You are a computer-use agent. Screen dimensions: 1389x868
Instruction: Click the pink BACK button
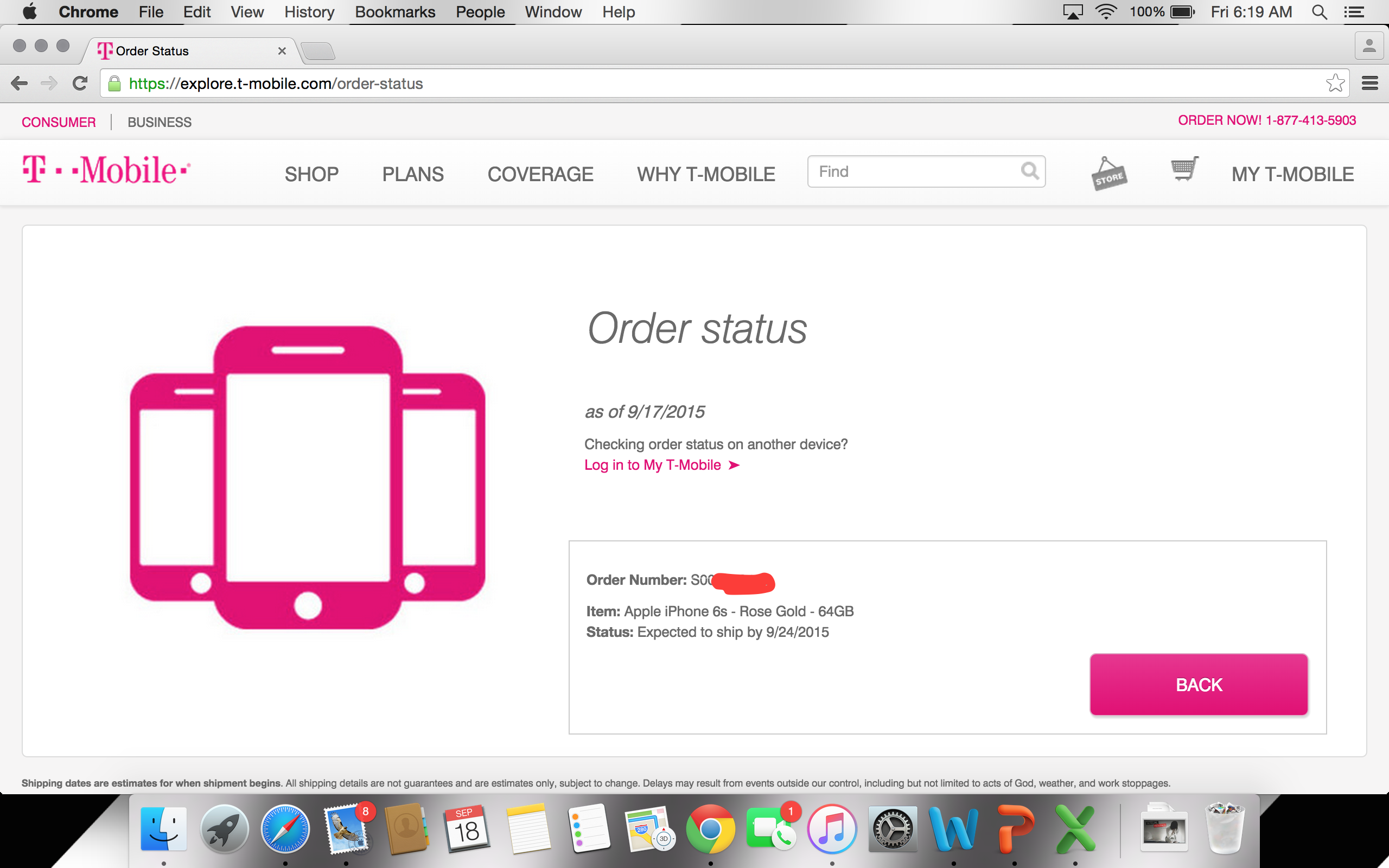pyautogui.click(x=1199, y=684)
